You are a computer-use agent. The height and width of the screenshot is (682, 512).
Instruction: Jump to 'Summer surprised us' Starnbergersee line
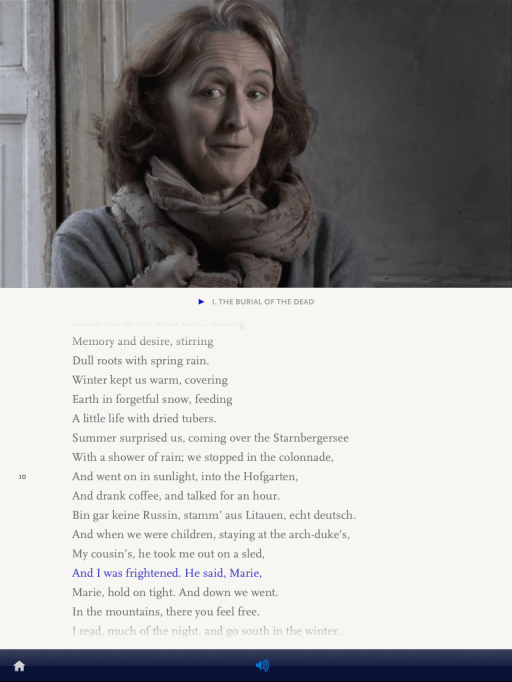[211, 438]
